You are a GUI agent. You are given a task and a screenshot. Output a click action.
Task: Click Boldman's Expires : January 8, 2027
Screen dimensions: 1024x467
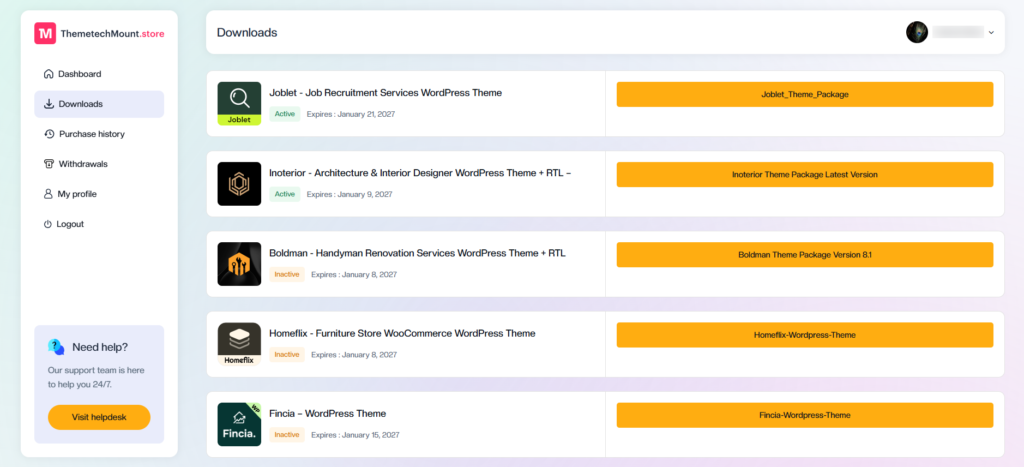[x=354, y=275]
